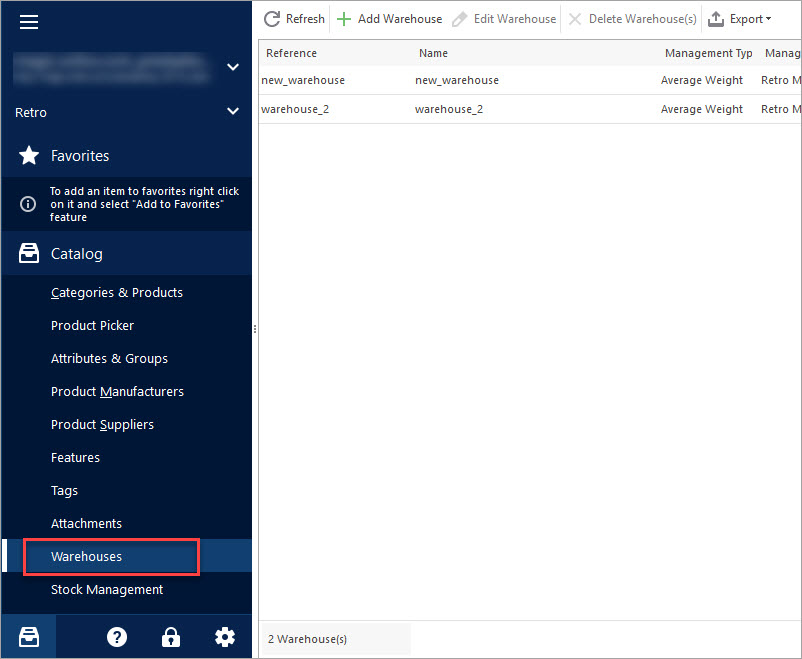The image size is (802, 659).
Task: Open Categories & Products menu item
Action: pyautogui.click(x=117, y=293)
